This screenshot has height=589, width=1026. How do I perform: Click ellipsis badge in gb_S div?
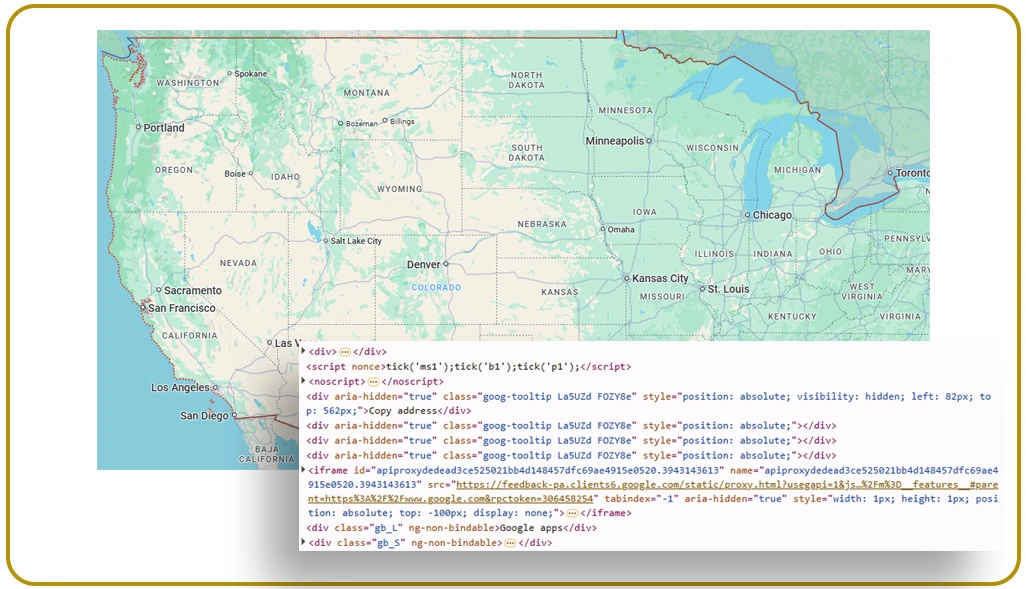pos(509,543)
